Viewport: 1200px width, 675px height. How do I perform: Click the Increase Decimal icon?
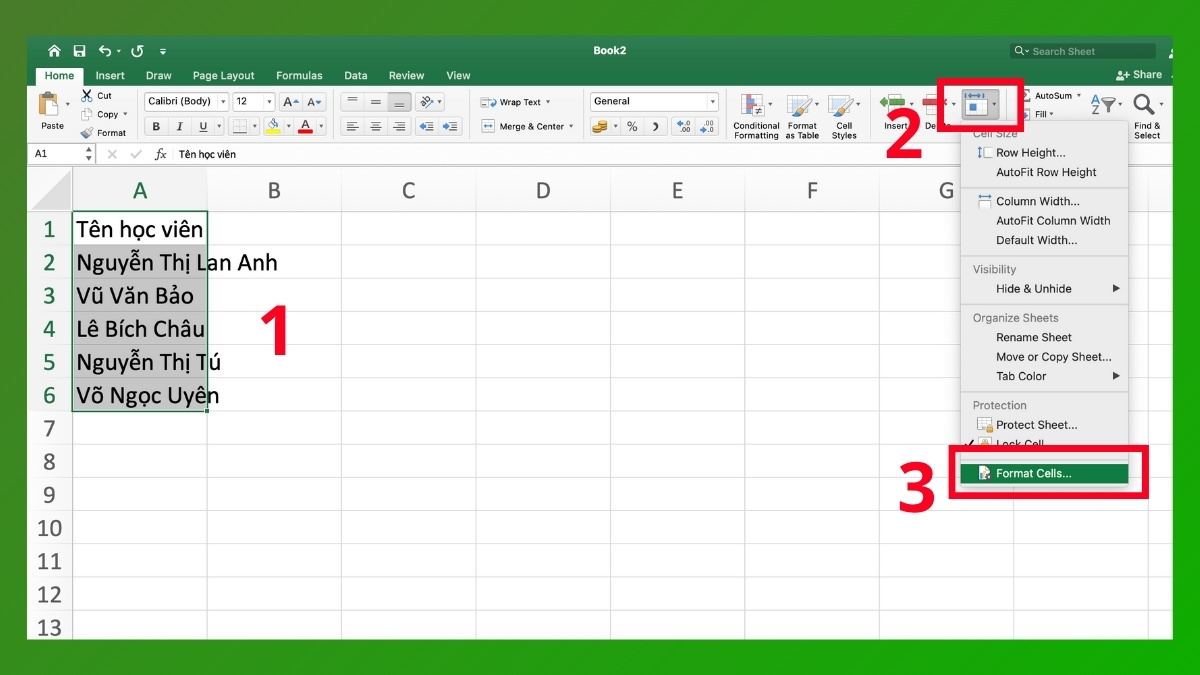pos(684,125)
